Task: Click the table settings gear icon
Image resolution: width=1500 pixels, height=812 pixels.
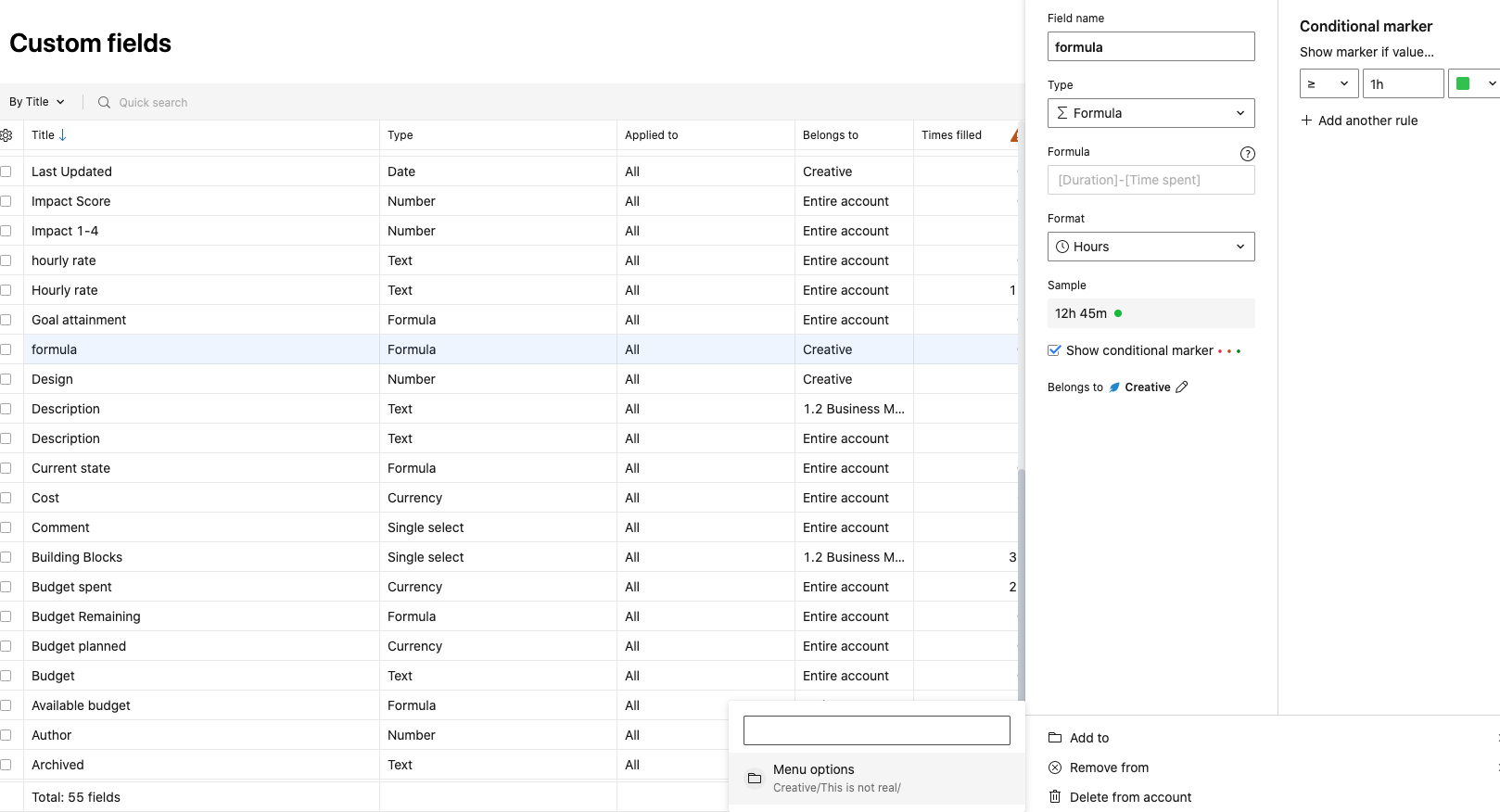Action: pyautogui.click(x=6, y=135)
